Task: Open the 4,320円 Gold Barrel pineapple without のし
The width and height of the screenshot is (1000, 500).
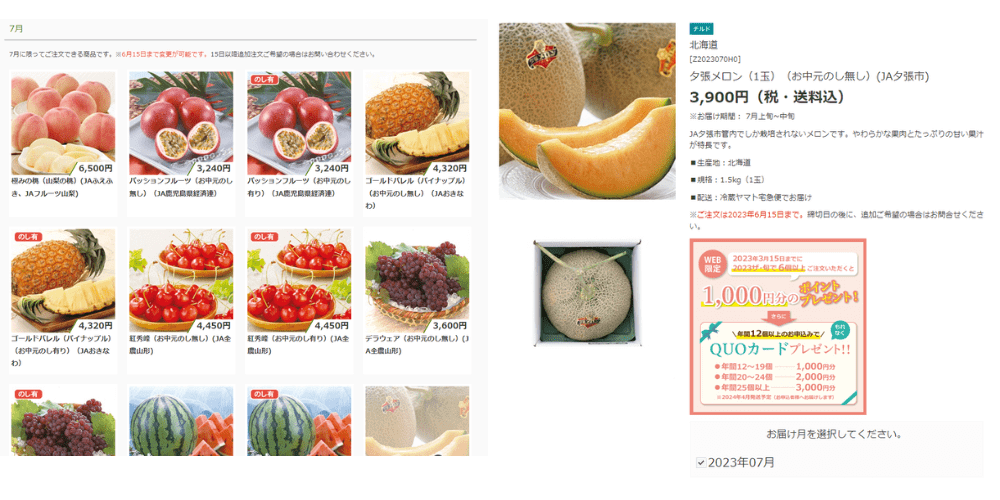Action: [417, 123]
